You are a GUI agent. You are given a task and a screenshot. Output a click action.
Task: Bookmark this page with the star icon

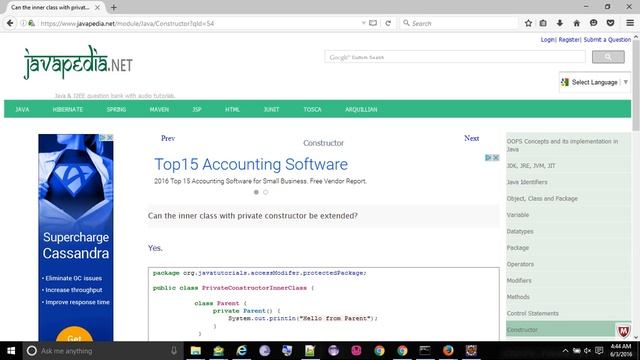tap(528, 23)
